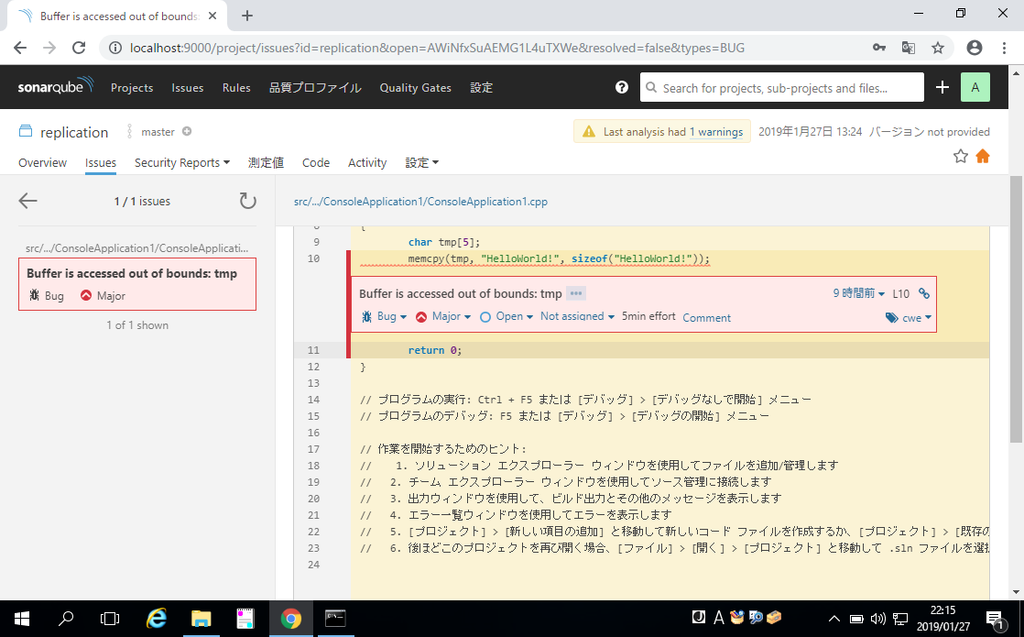The height and width of the screenshot is (637, 1024).
Task: Click the plus icon next to master branch
Action: pos(187,131)
